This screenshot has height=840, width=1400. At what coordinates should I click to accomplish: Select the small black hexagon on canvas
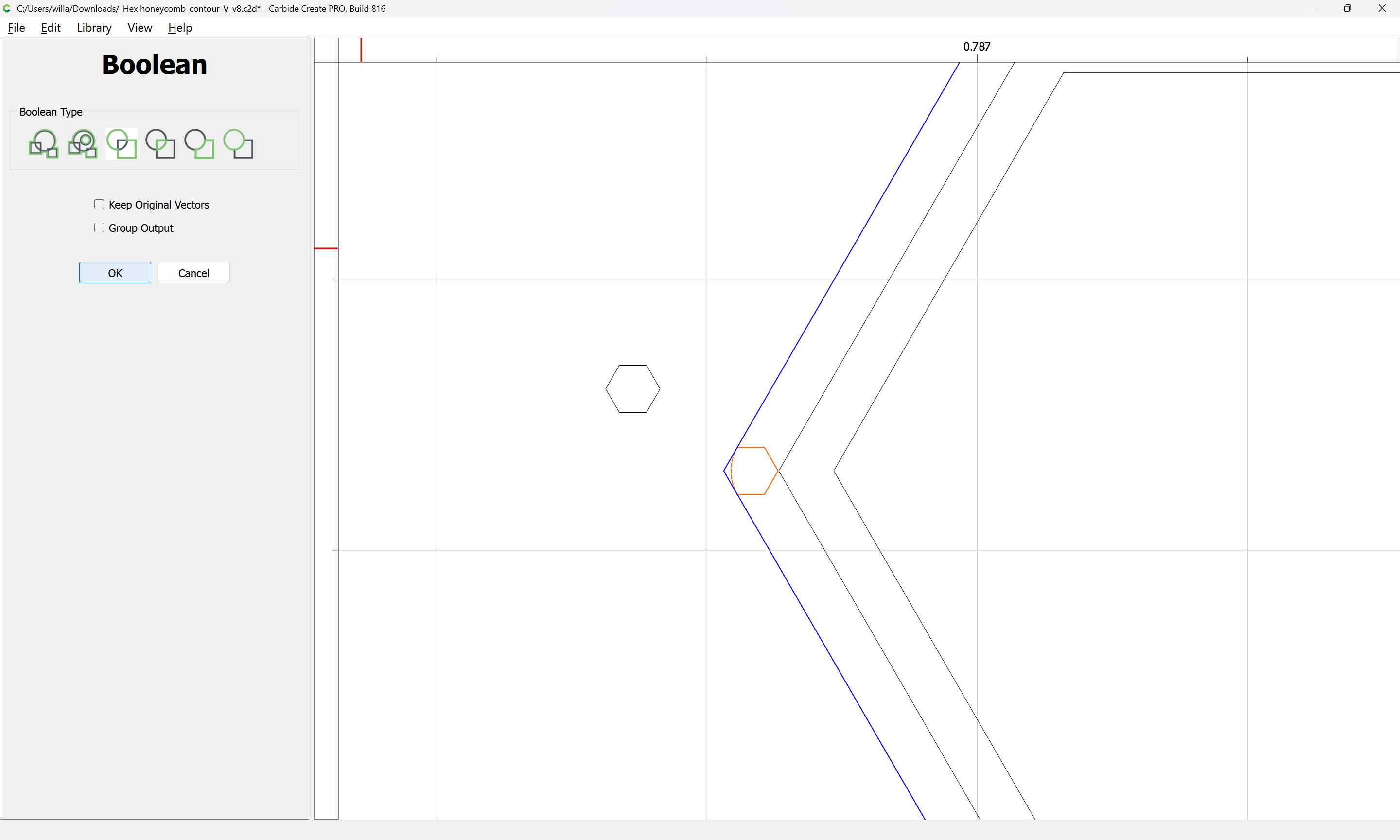(x=632, y=389)
